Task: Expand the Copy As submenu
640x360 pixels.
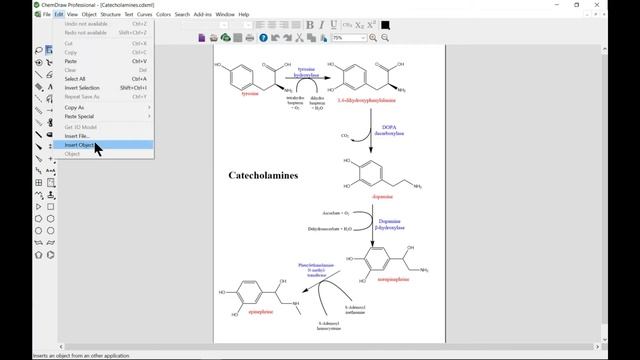Action: point(103,107)
